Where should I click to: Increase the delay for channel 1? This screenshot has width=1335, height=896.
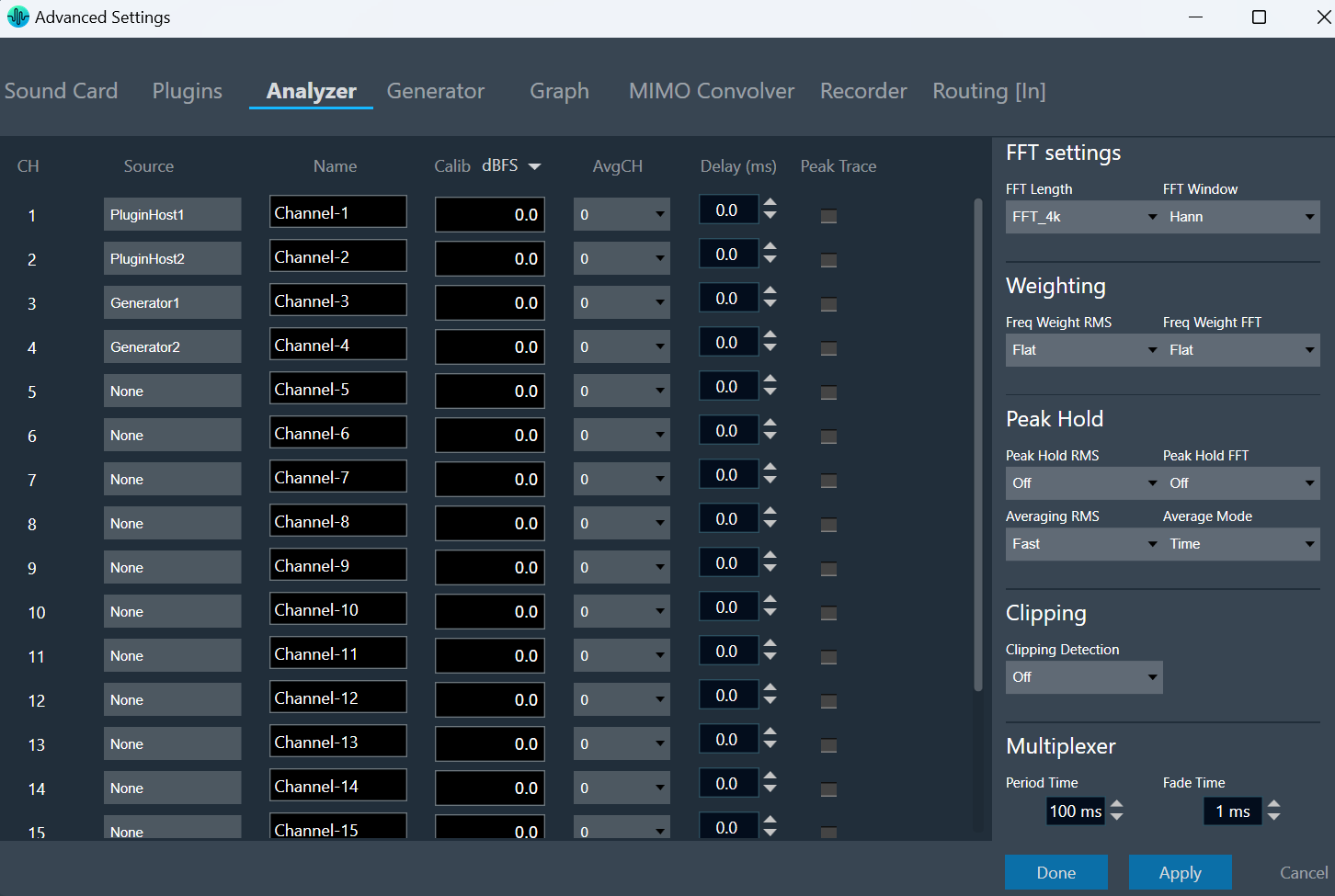pos(770,203)
